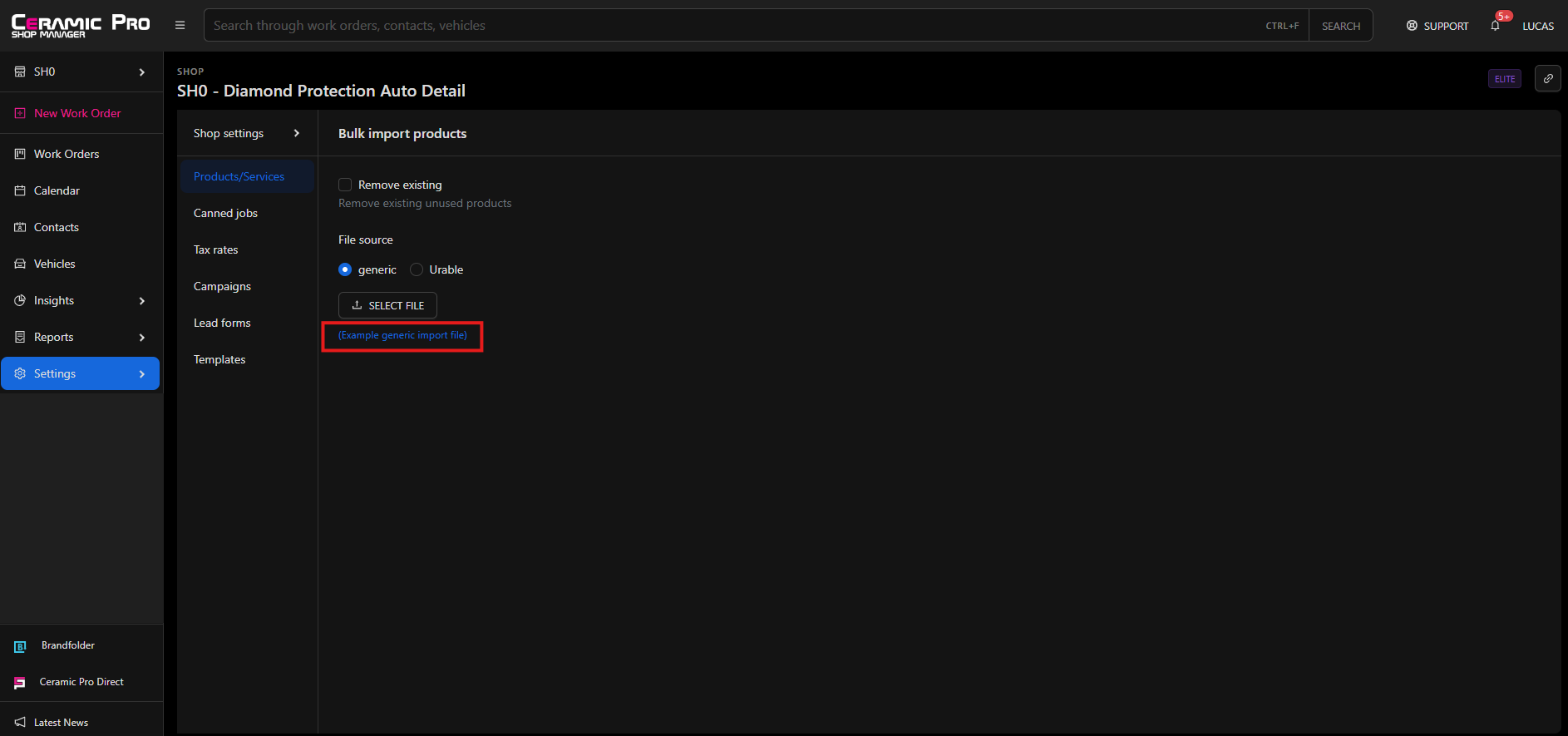Image resolution: width=1568 pixels, height=736 pixels.
Task: Expand the Settings submenu chevron
Action: [x=142, y=374]
